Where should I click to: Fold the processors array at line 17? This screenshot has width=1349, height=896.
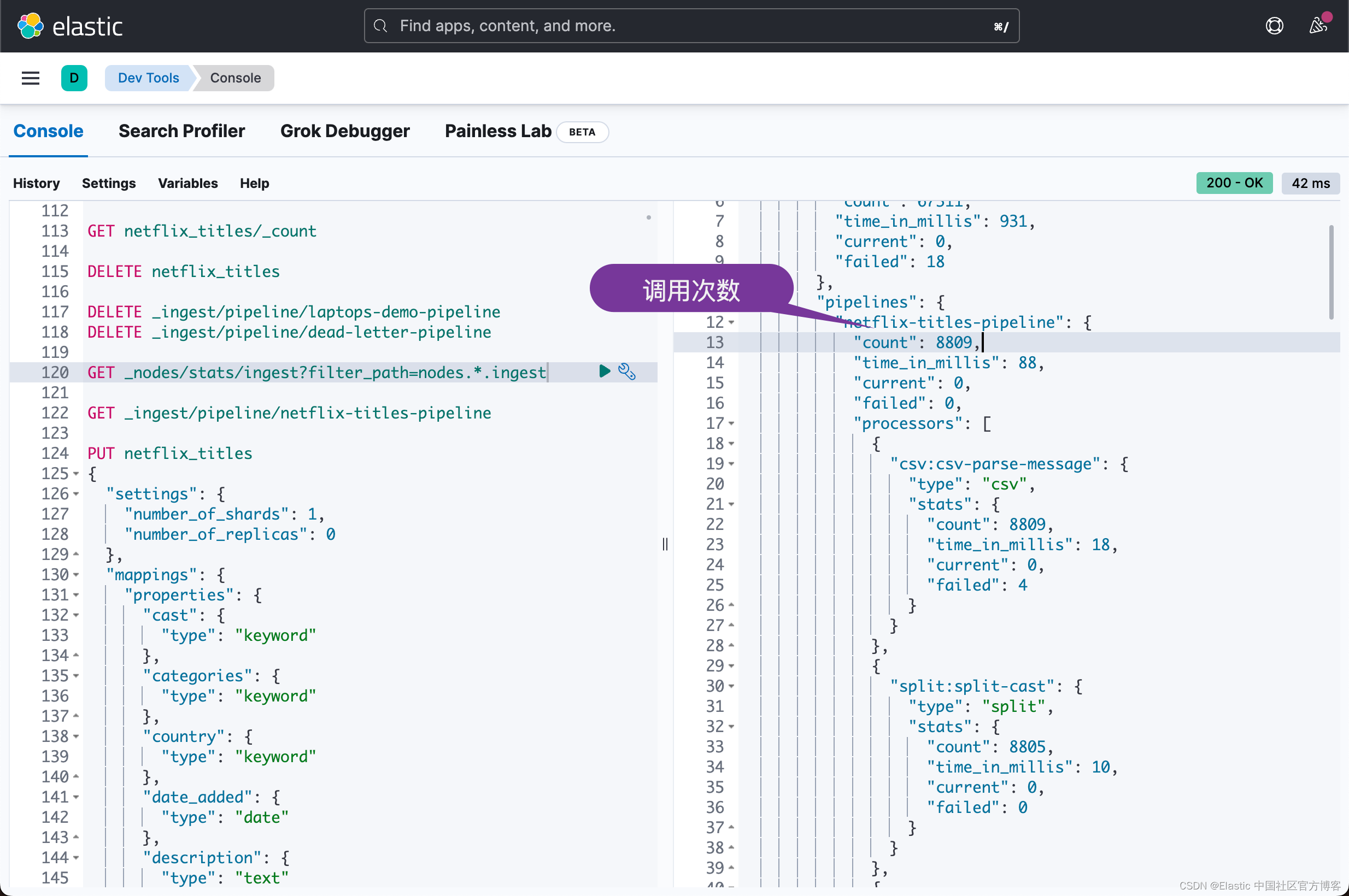coord(732,423)
